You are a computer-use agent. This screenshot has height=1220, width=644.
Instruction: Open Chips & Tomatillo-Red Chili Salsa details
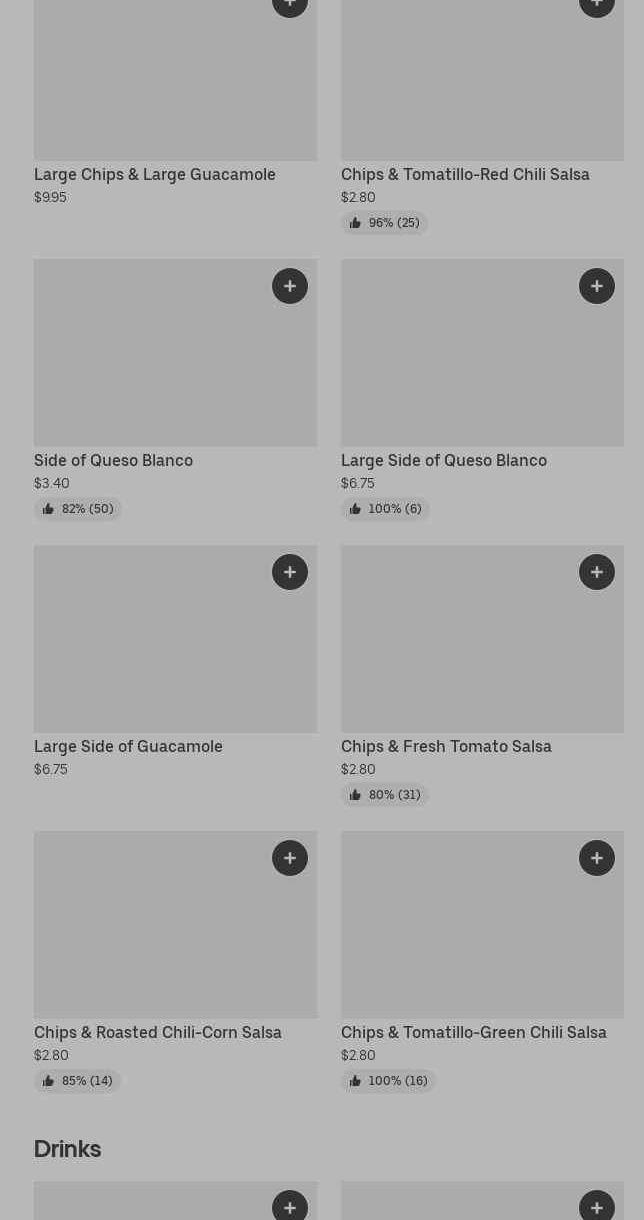point(465,174)
